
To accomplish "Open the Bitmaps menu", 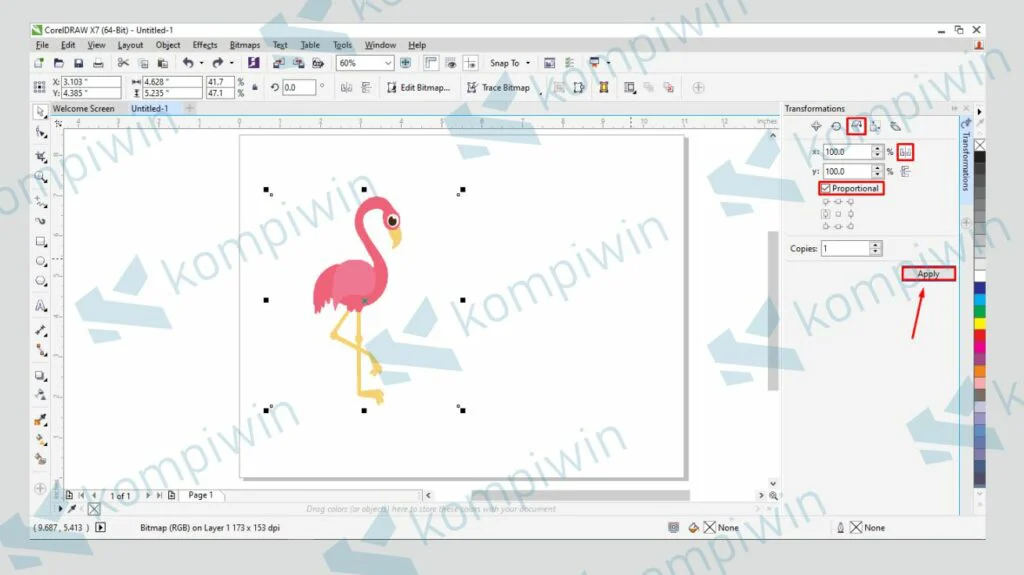I will pyautogui.click(x=245, y=45).
